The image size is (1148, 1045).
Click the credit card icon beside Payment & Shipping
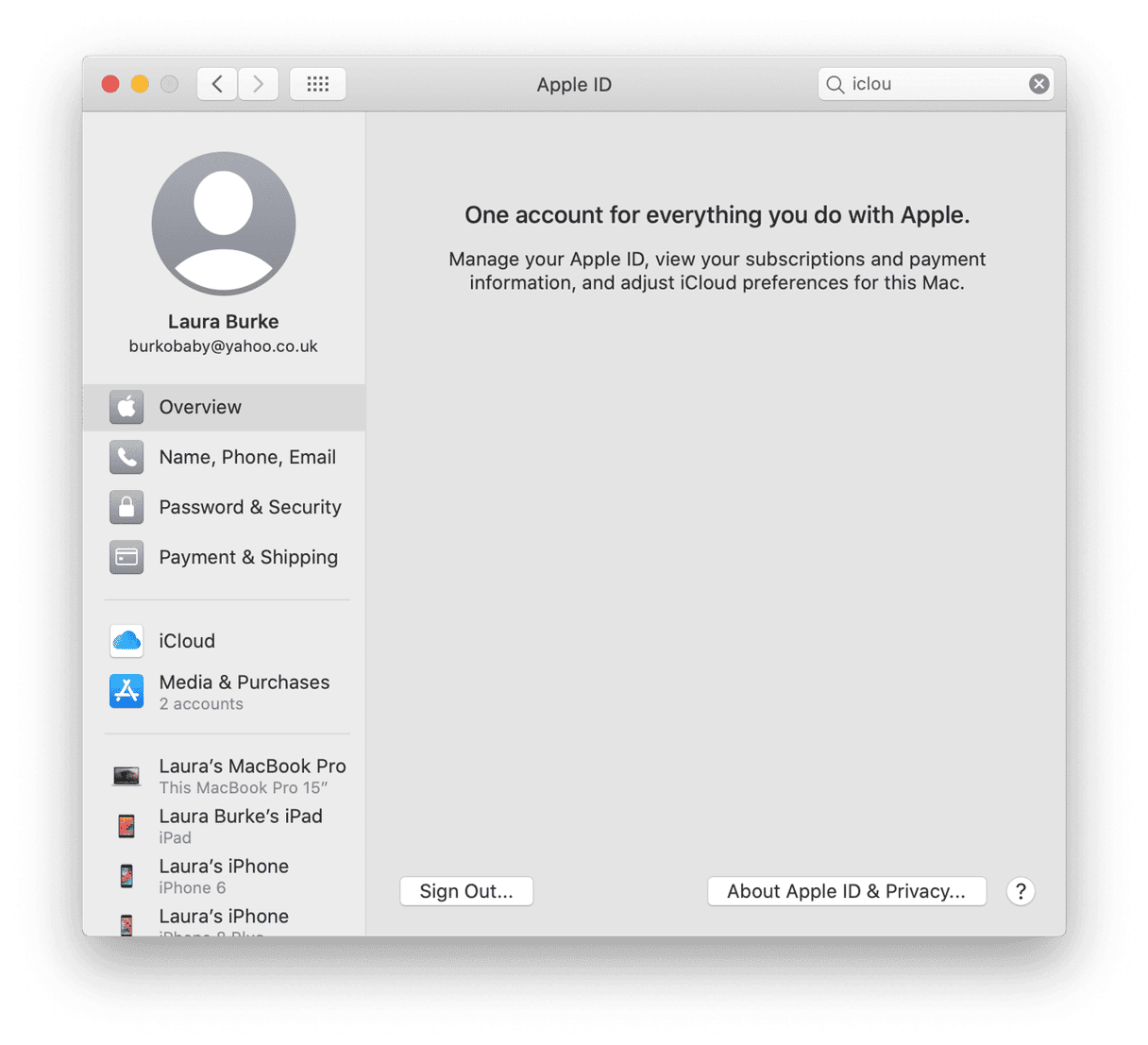127,557
